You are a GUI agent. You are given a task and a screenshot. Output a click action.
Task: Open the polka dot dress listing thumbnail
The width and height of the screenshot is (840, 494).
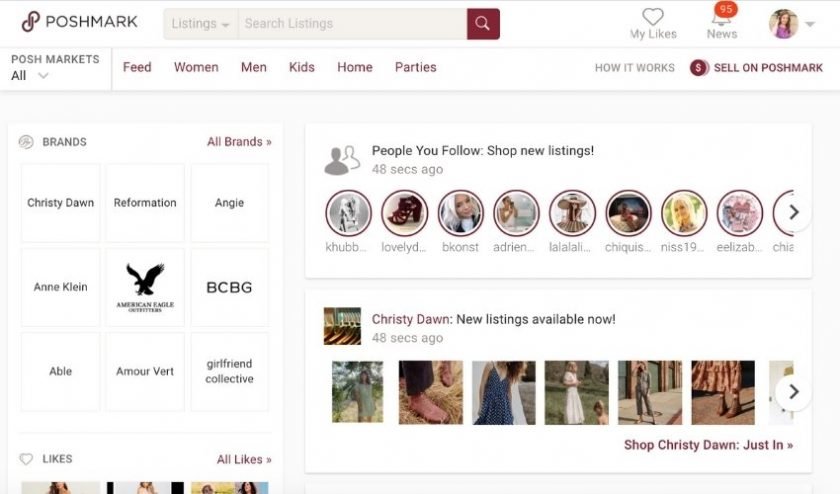503,392
